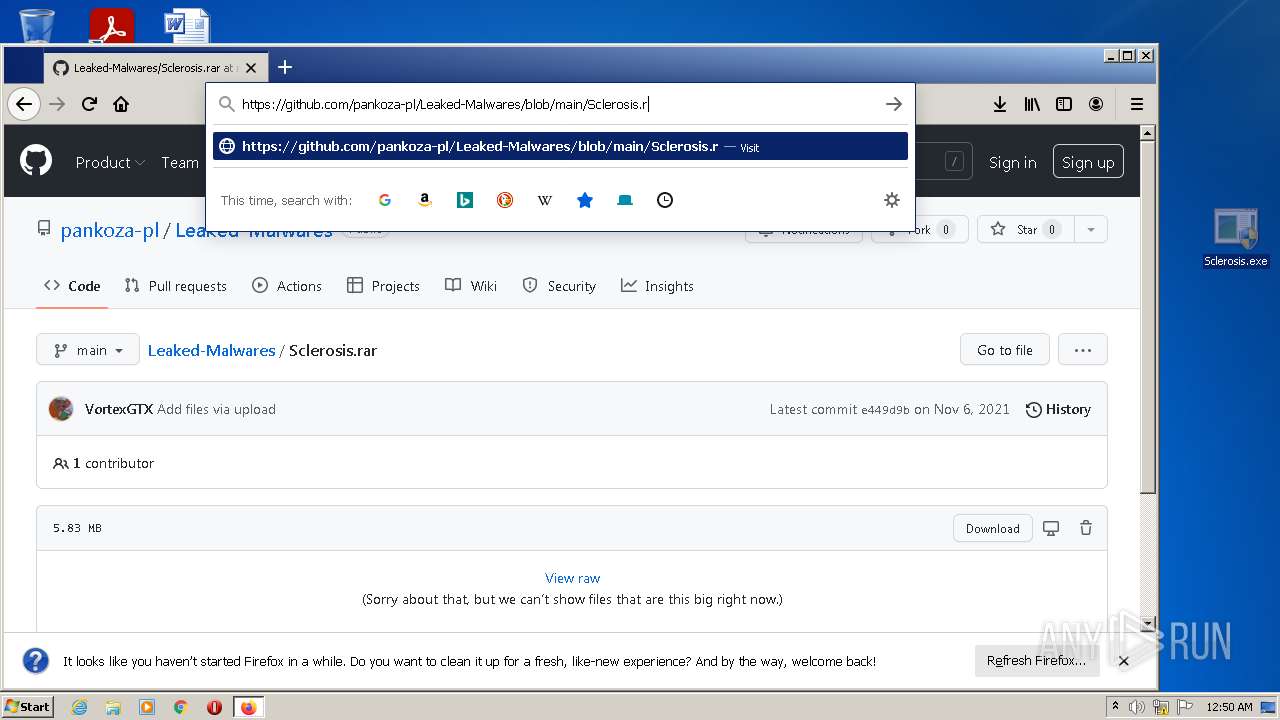Viewport: 1280px width, 720px height.
Task: Click the Team link in GitHub header
Action: (180, 162)
